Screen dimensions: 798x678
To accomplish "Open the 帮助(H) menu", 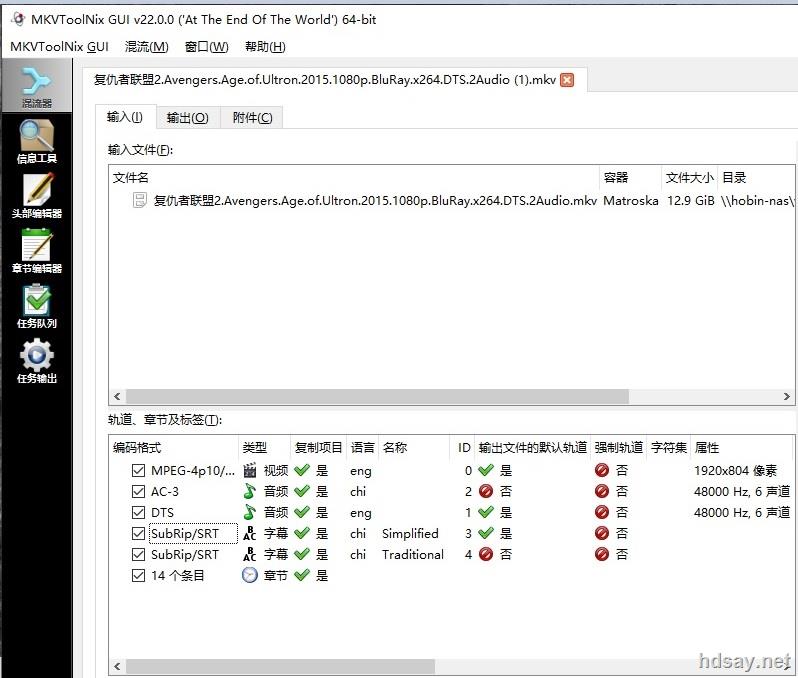I will point(265,47).
